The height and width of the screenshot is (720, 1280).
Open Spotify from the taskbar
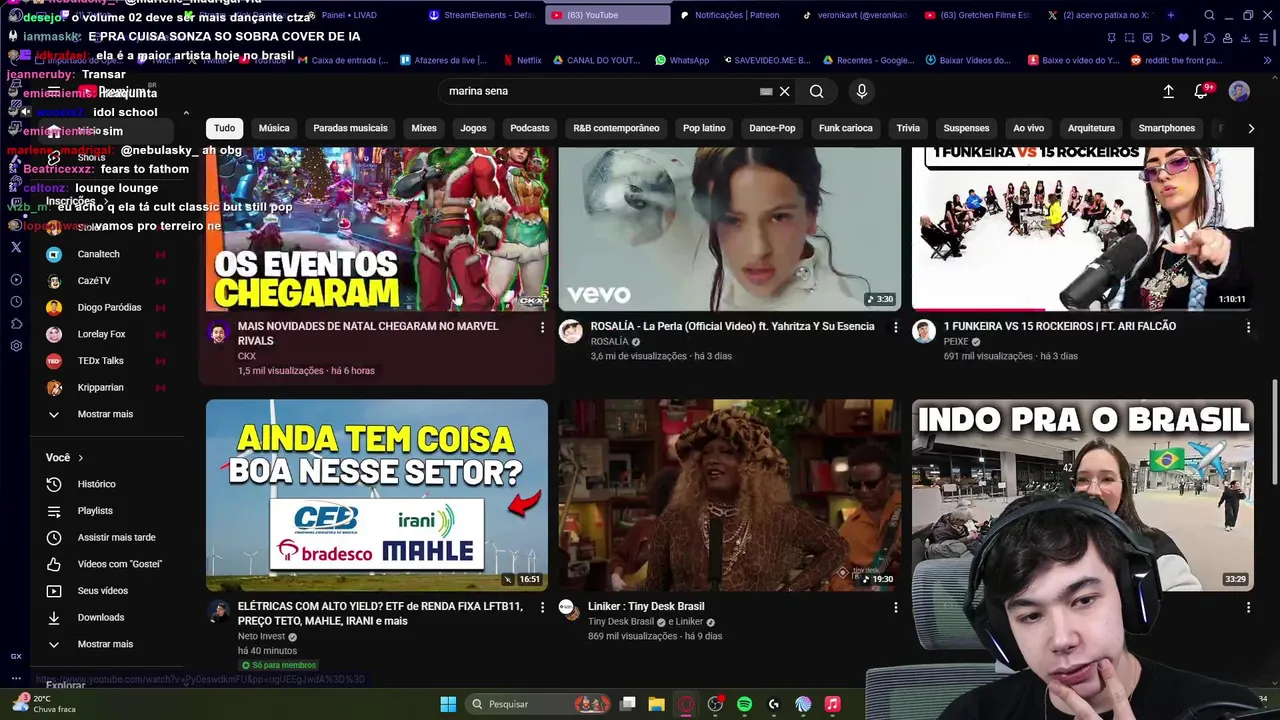click(x=744, y=704)
